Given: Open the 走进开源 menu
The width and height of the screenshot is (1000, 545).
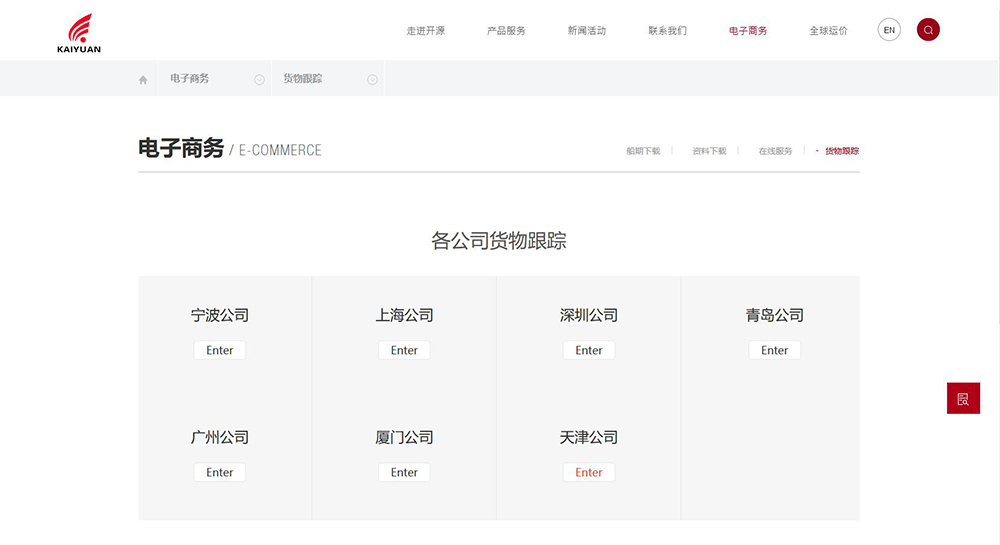Looking at the screenshot, I should pyautogui.click(x=425, y=31).
